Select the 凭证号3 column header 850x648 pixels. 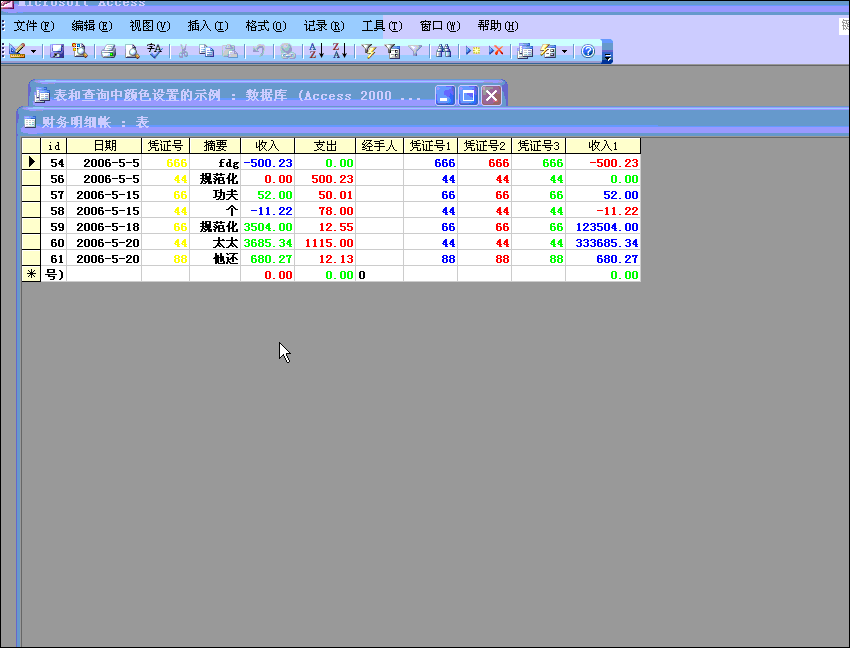539,145
